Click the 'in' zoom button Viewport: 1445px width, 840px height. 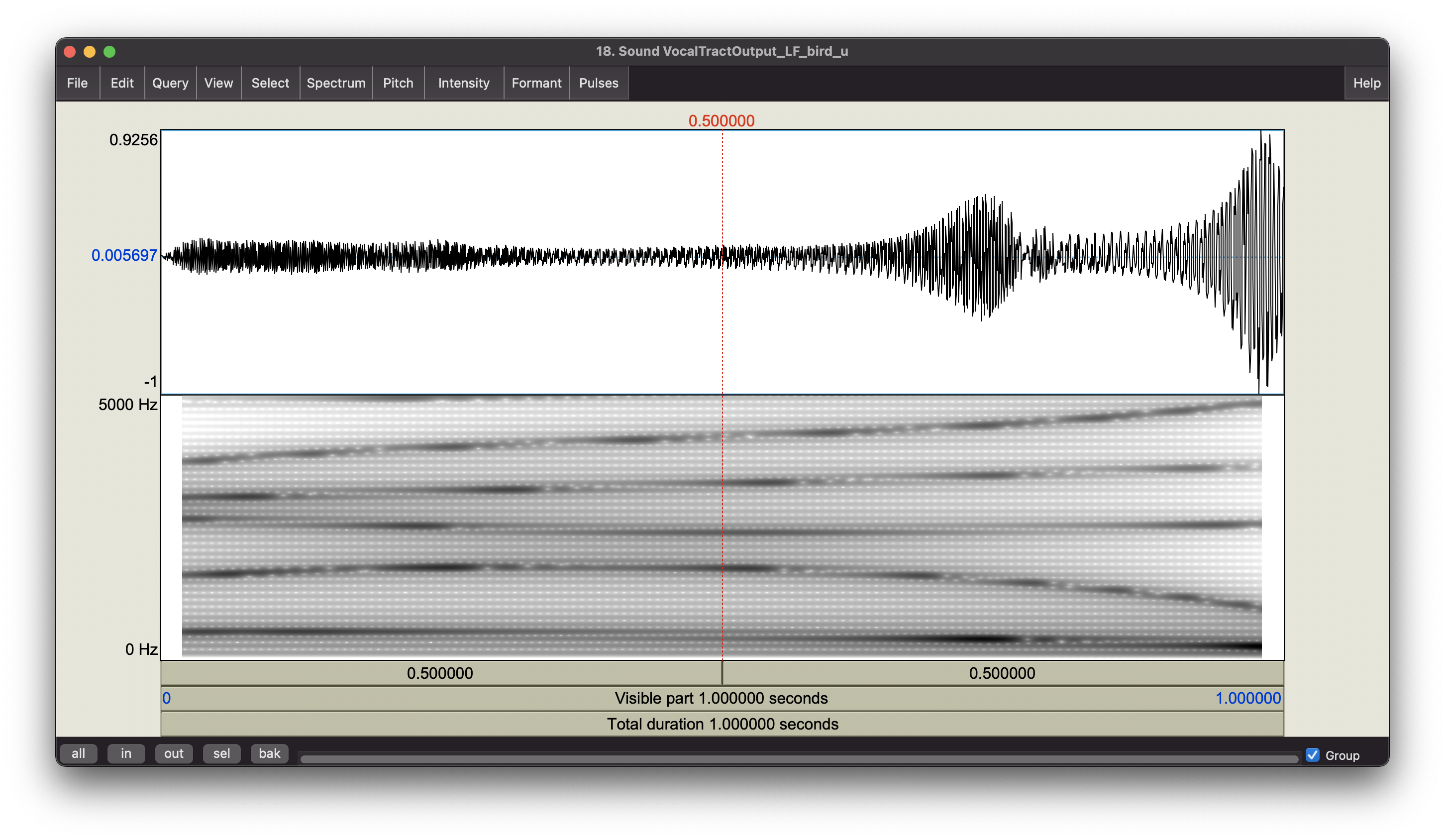(125, 753)
